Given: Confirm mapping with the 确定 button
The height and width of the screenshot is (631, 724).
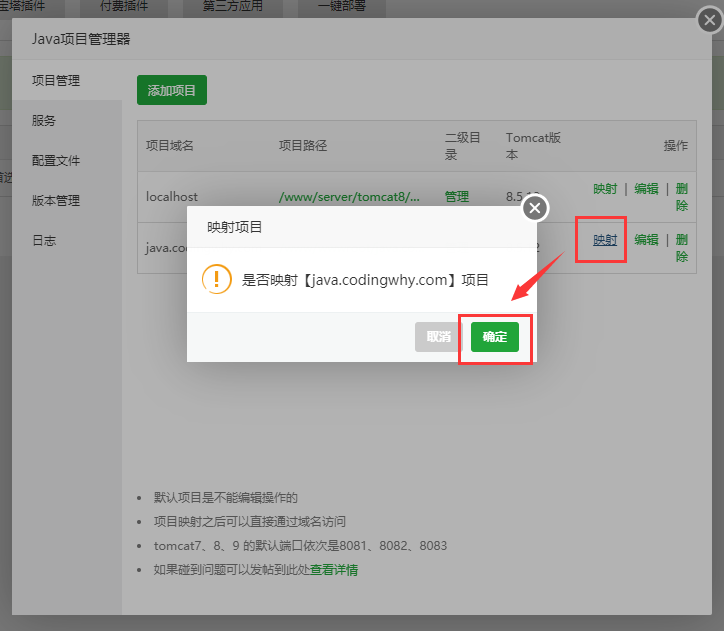Looking at the screenshot, I should click(x=495, y=337).
